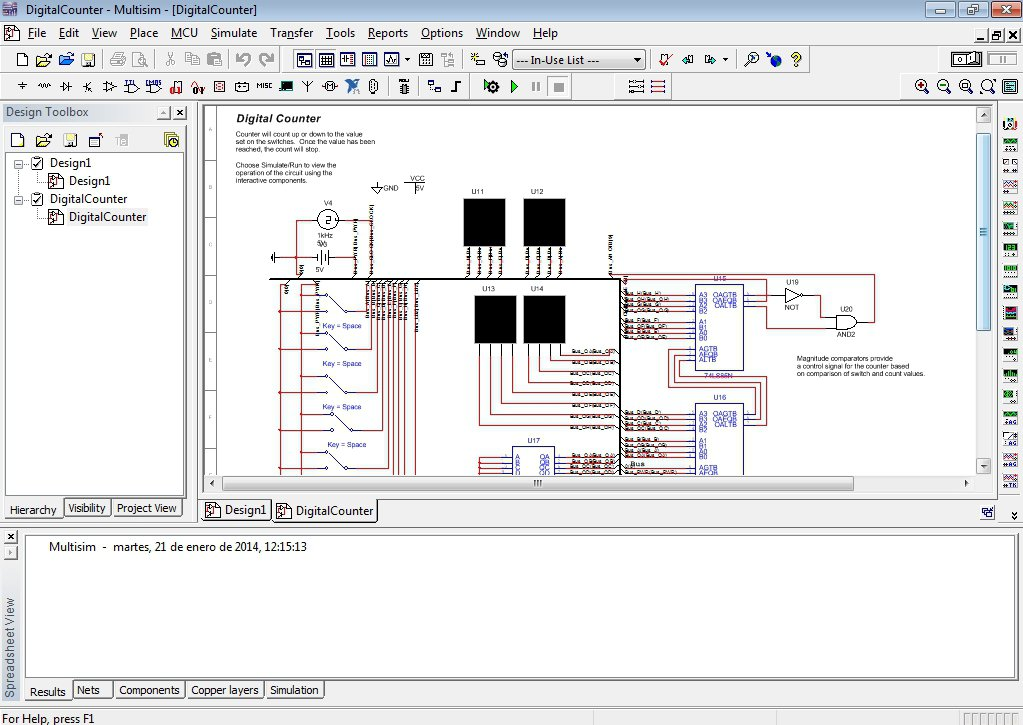1023x725 pixels.
Task: Toggle the Spreadsheet View toolbar button
Action: tap(325, 60)
